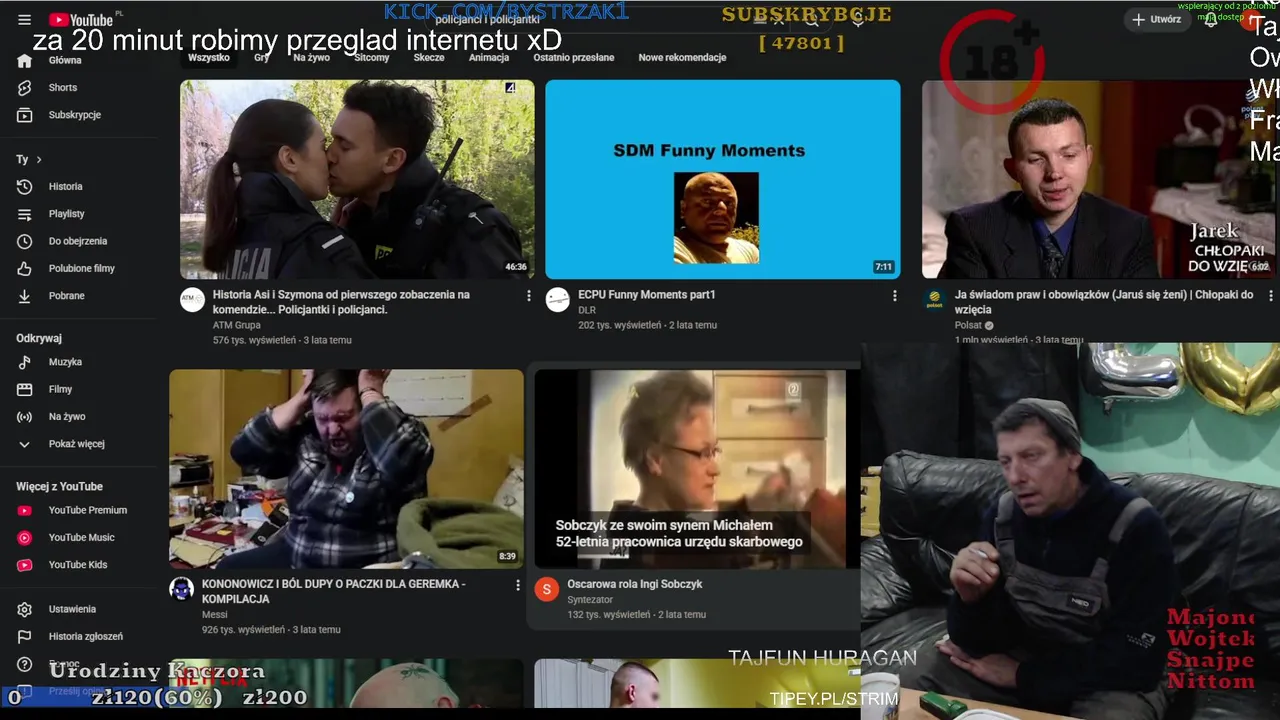Viewport: 1280px width, 720px height.
Task: Select the Na żywo filter chip
Action: click(x=311, y=58)
